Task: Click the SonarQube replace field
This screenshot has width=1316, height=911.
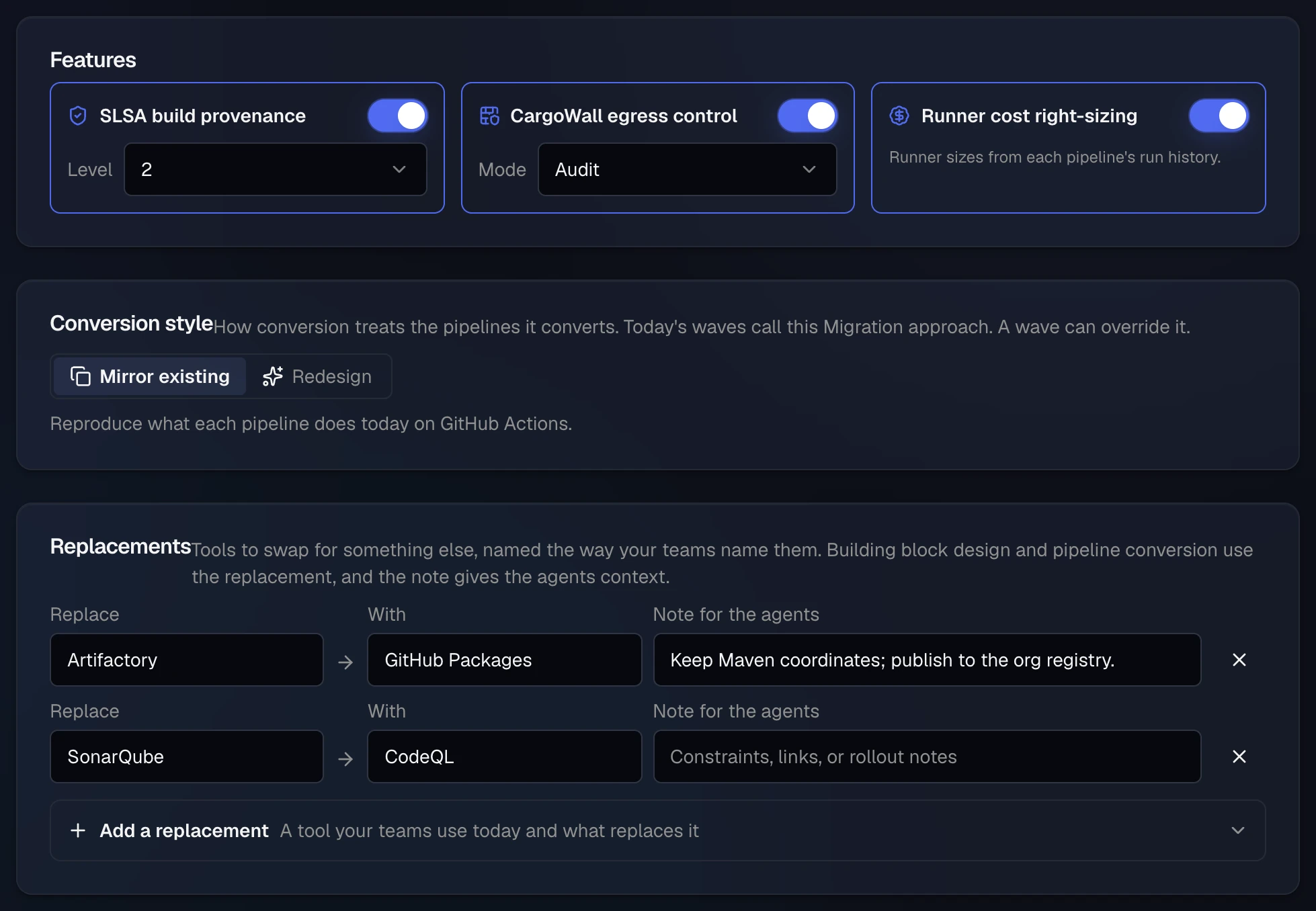Action: 187,756
